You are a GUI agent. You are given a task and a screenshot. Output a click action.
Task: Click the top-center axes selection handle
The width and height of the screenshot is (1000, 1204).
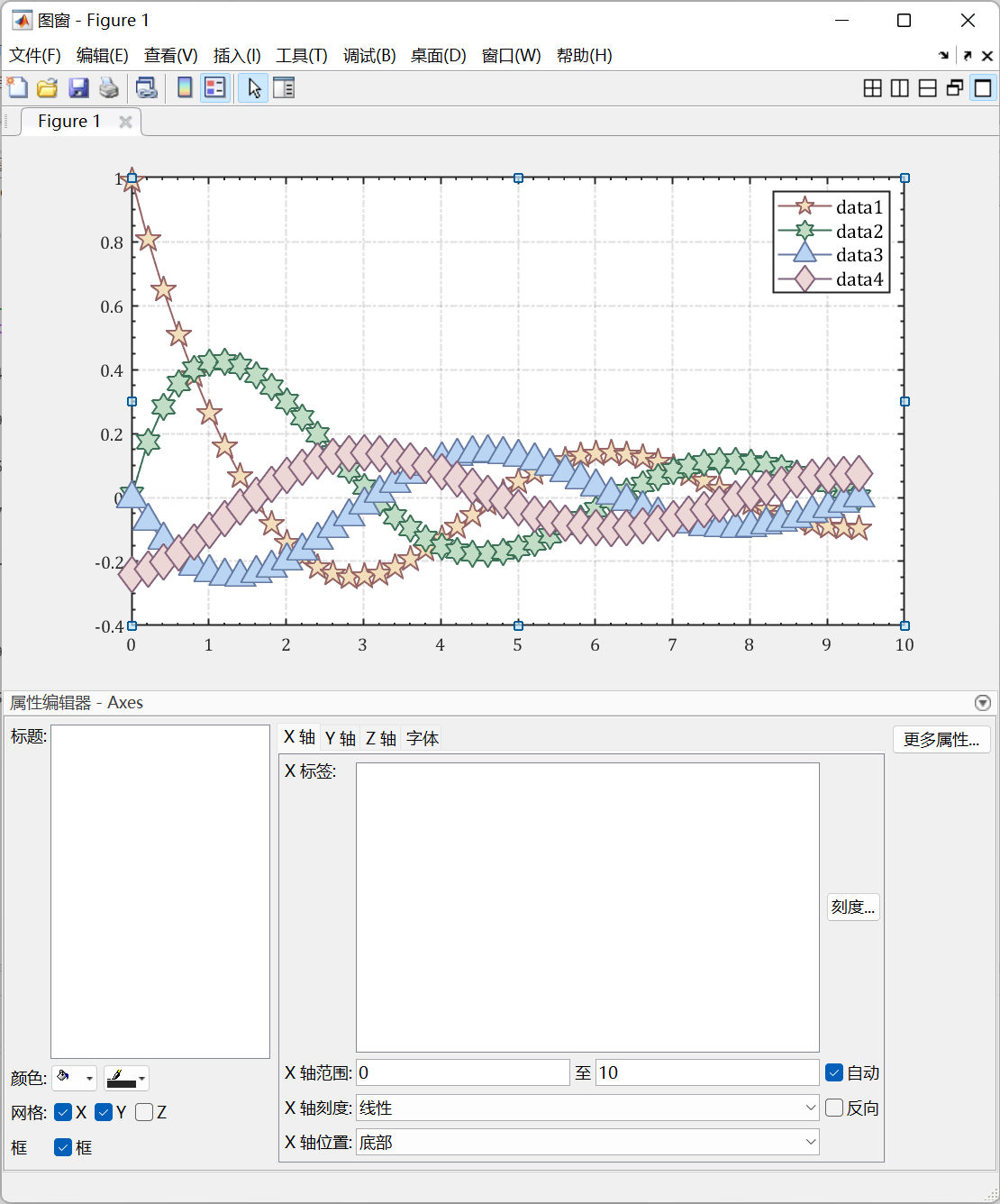coord(518,178)
